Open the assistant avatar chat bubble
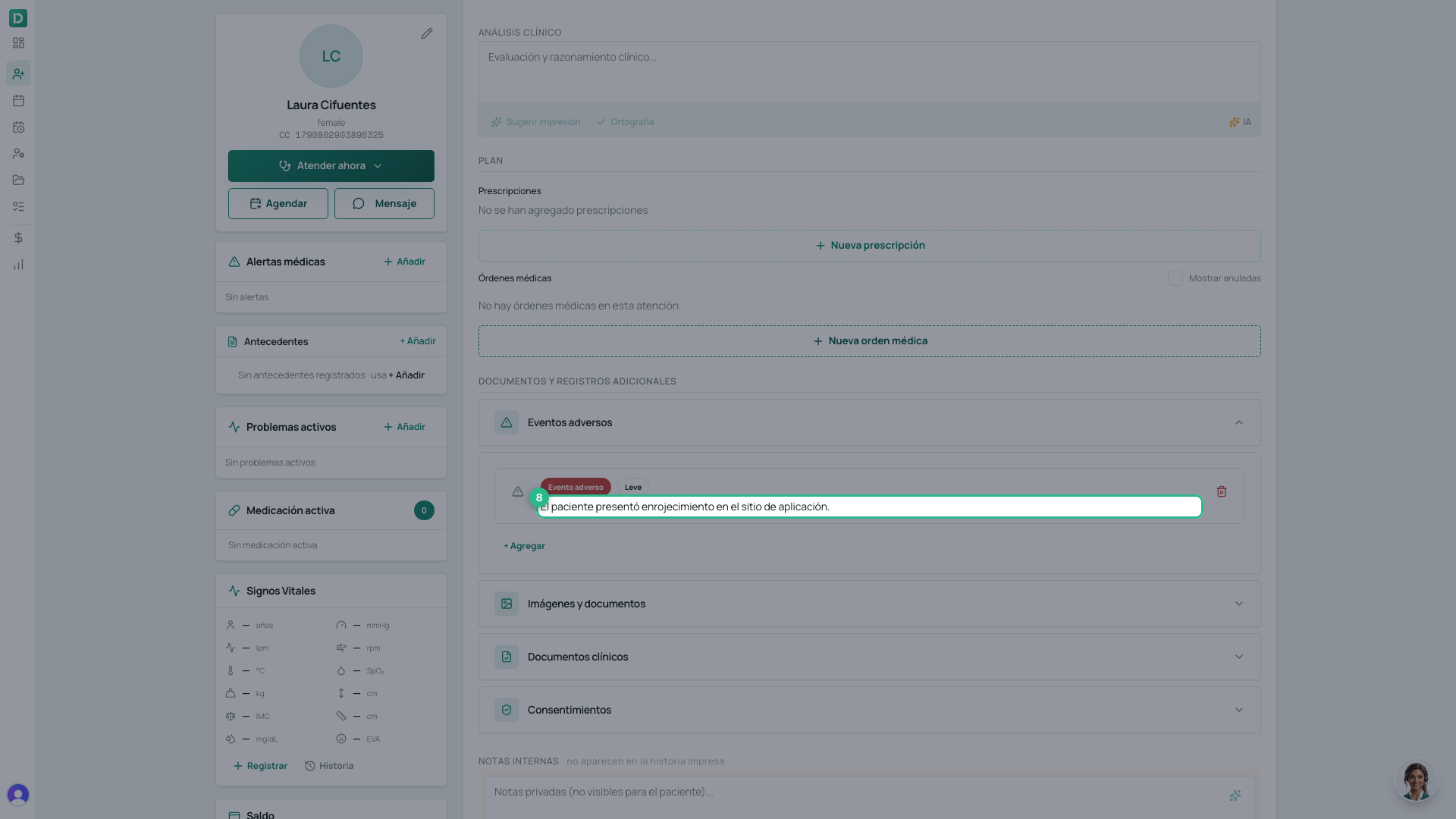Image resolution: width=1456 pixels, height=819 pixels. pos(1416,781)
